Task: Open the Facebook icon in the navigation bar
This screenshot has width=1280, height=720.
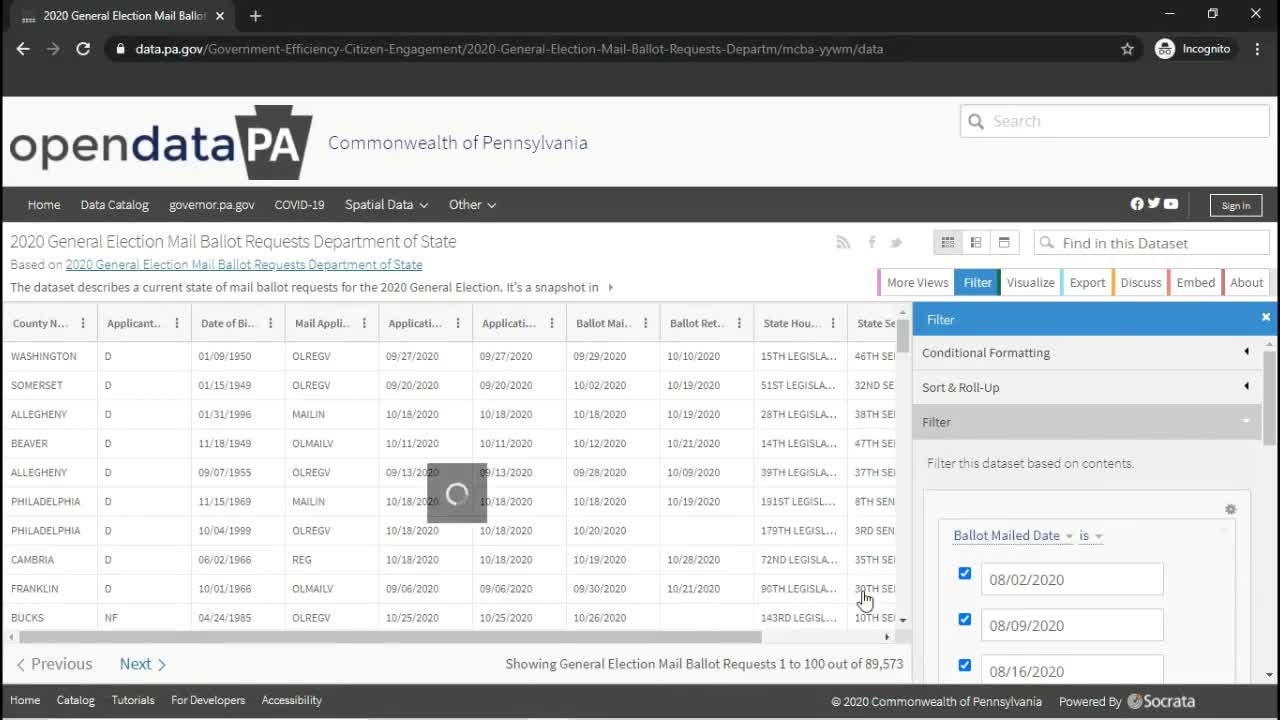Action: pos(1137,203)
